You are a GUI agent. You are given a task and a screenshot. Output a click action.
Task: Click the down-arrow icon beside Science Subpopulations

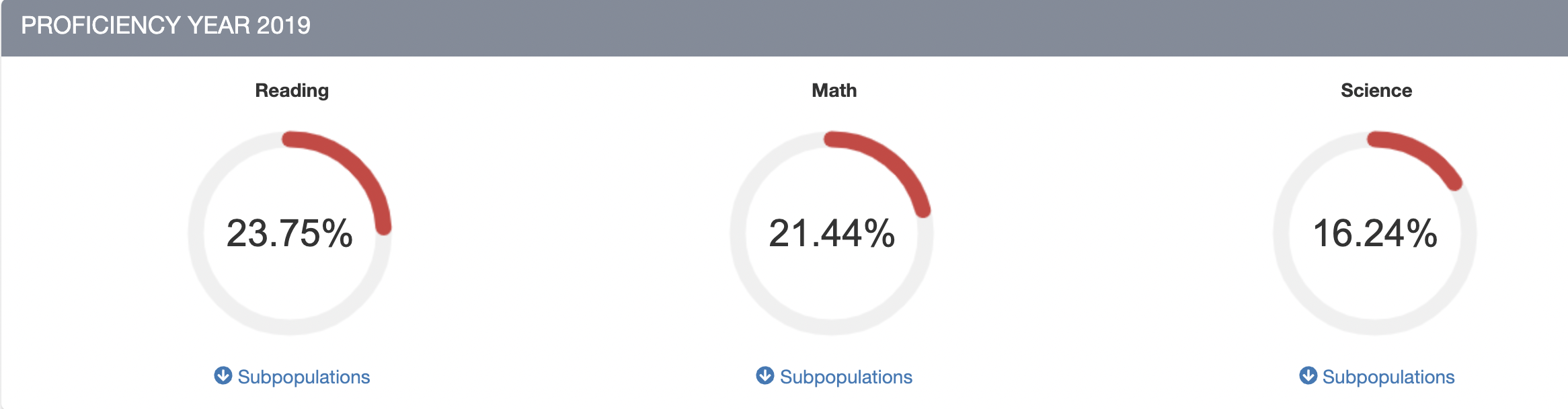click(1308, 375)
